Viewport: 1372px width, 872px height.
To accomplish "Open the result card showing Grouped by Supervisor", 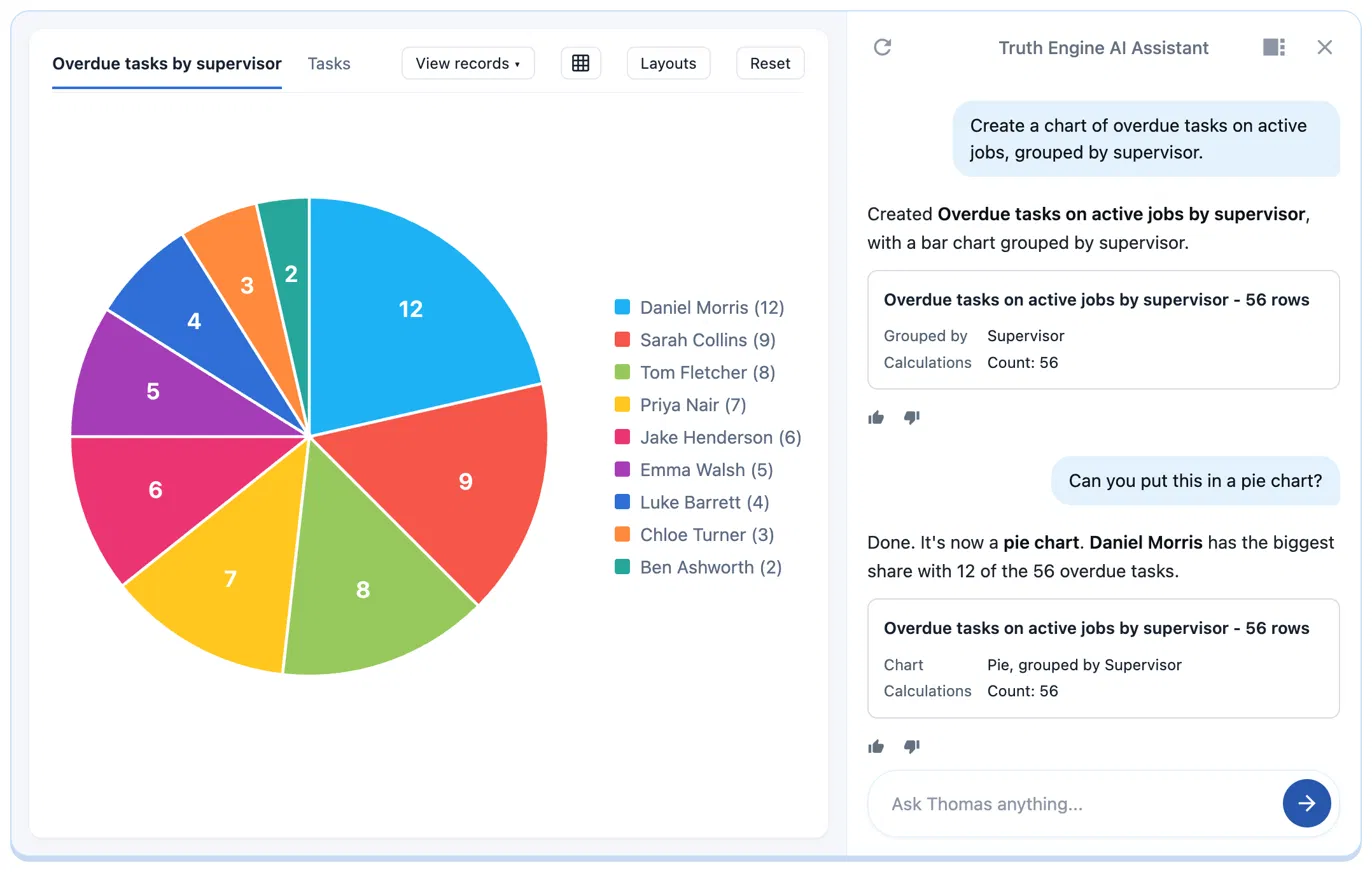I will point(1103,330).
